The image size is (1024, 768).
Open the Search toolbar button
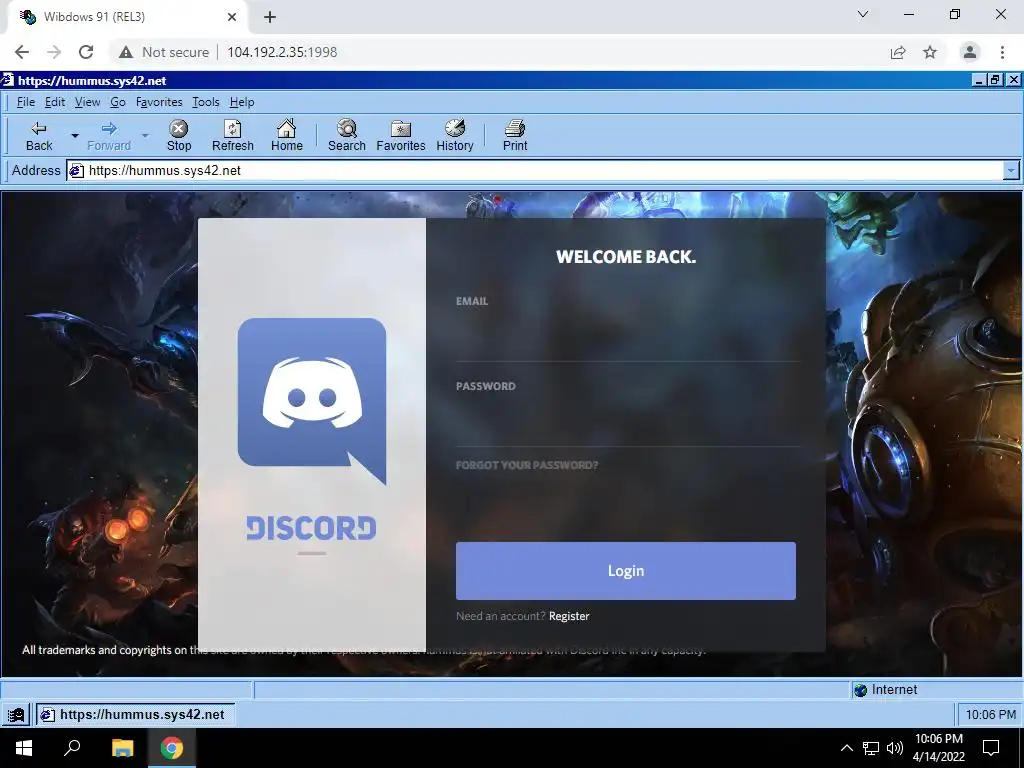347,136
